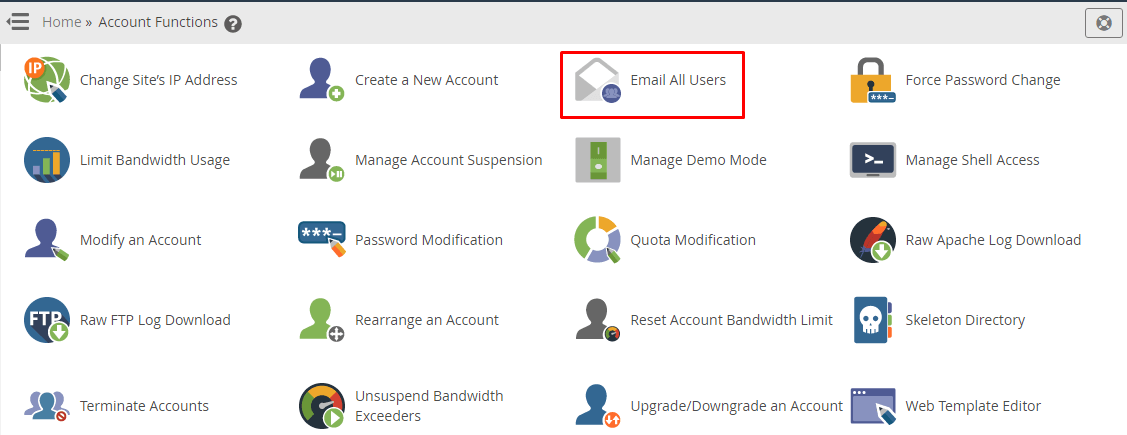Go to the Home breadcrumb link
Image resolution: width=1127 pixels, height=435 pixels.
pyautogui.click(x=61, y=22)
